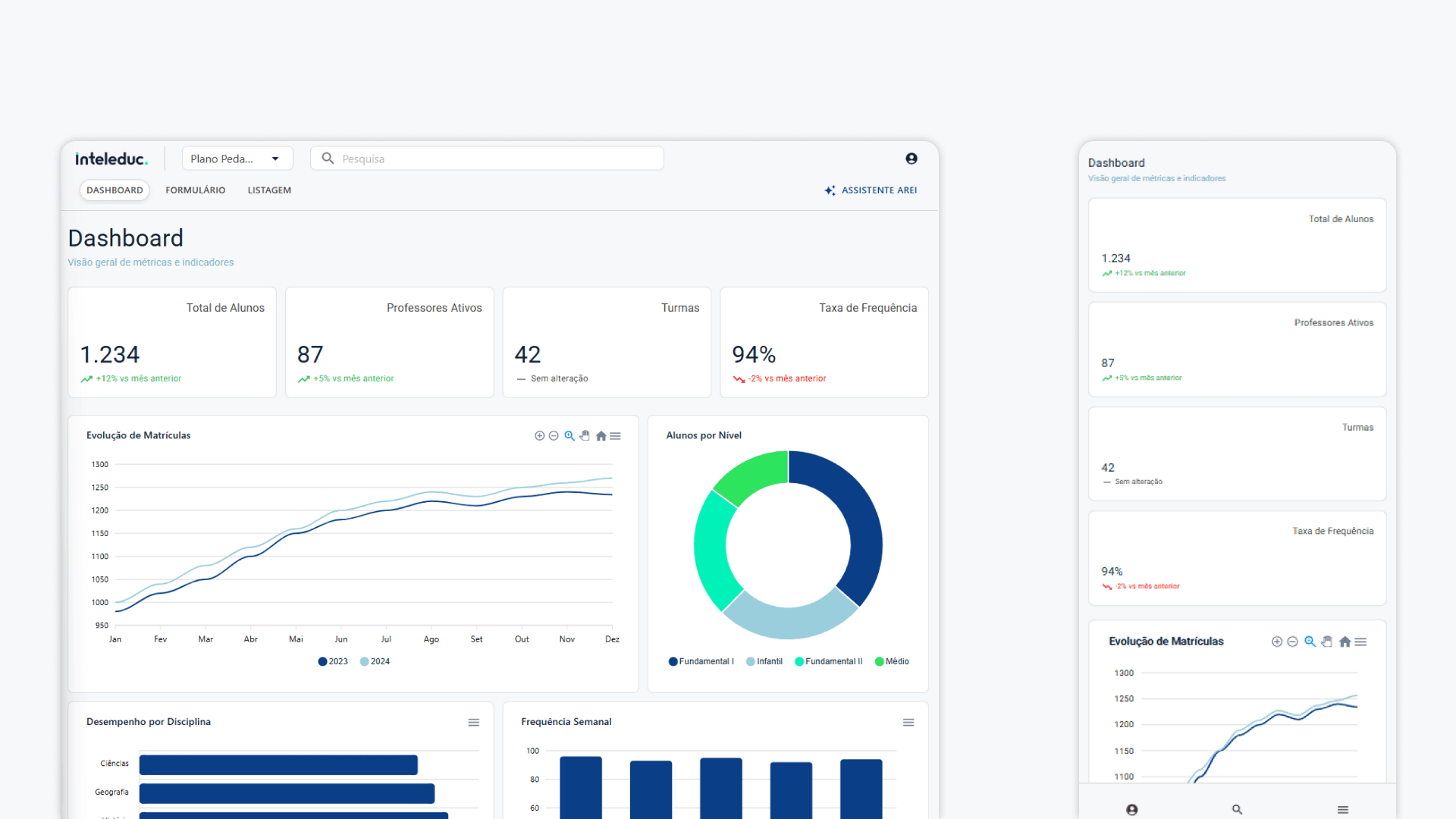The height and width of the screenshot is (819, 1456).
Task: Click the "+12% vs mês anterior" text in desktop card
Action: coord(139,378)
